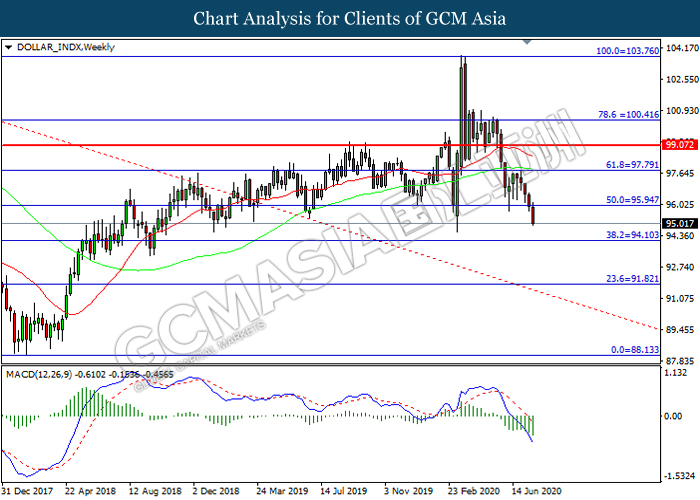
Task: Click the 0.00 MACD axis value
Action: (673, 416)
